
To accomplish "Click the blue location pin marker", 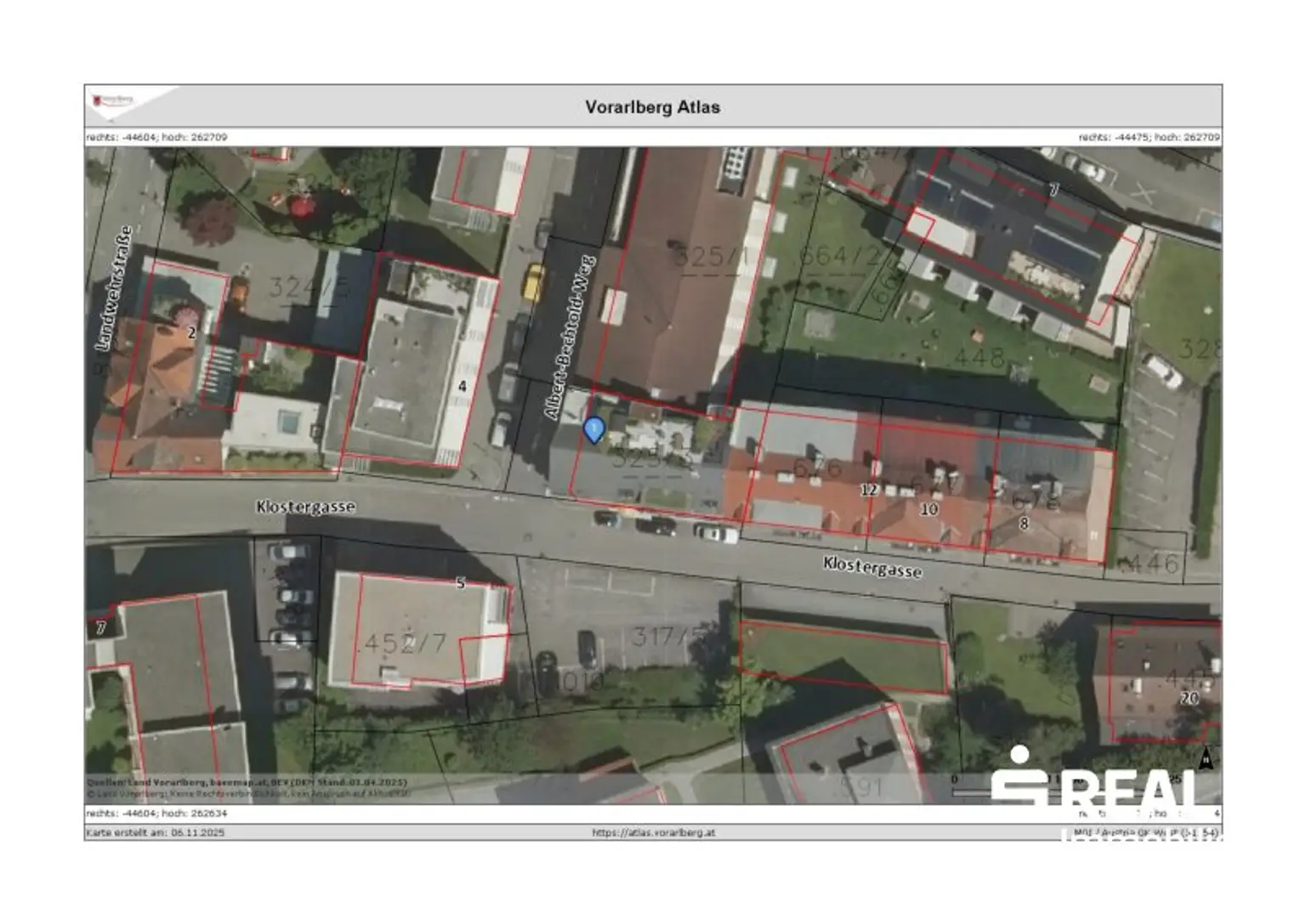I will [594, 430].
